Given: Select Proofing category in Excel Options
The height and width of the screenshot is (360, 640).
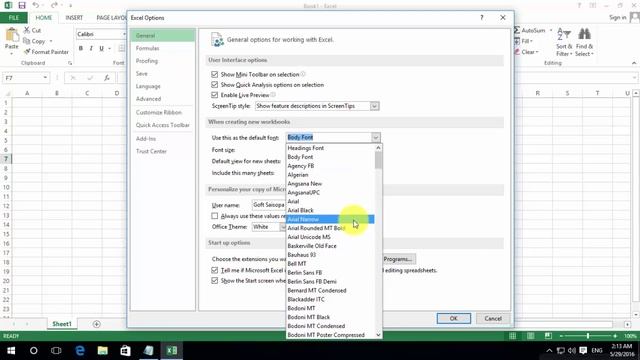Looking at the screenshot, I should [163, 61].
